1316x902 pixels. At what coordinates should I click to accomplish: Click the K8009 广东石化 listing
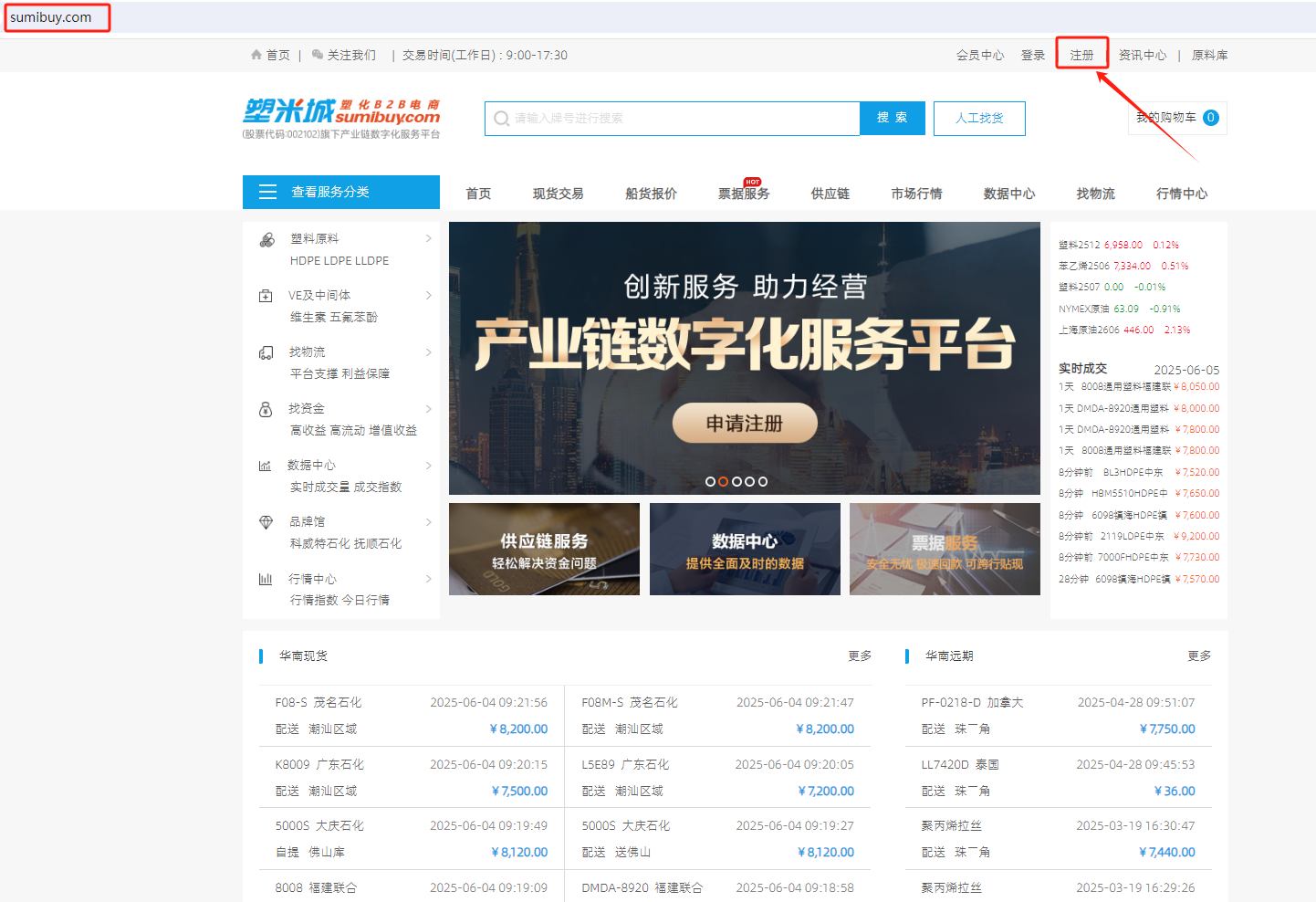[x=412, y=778]
